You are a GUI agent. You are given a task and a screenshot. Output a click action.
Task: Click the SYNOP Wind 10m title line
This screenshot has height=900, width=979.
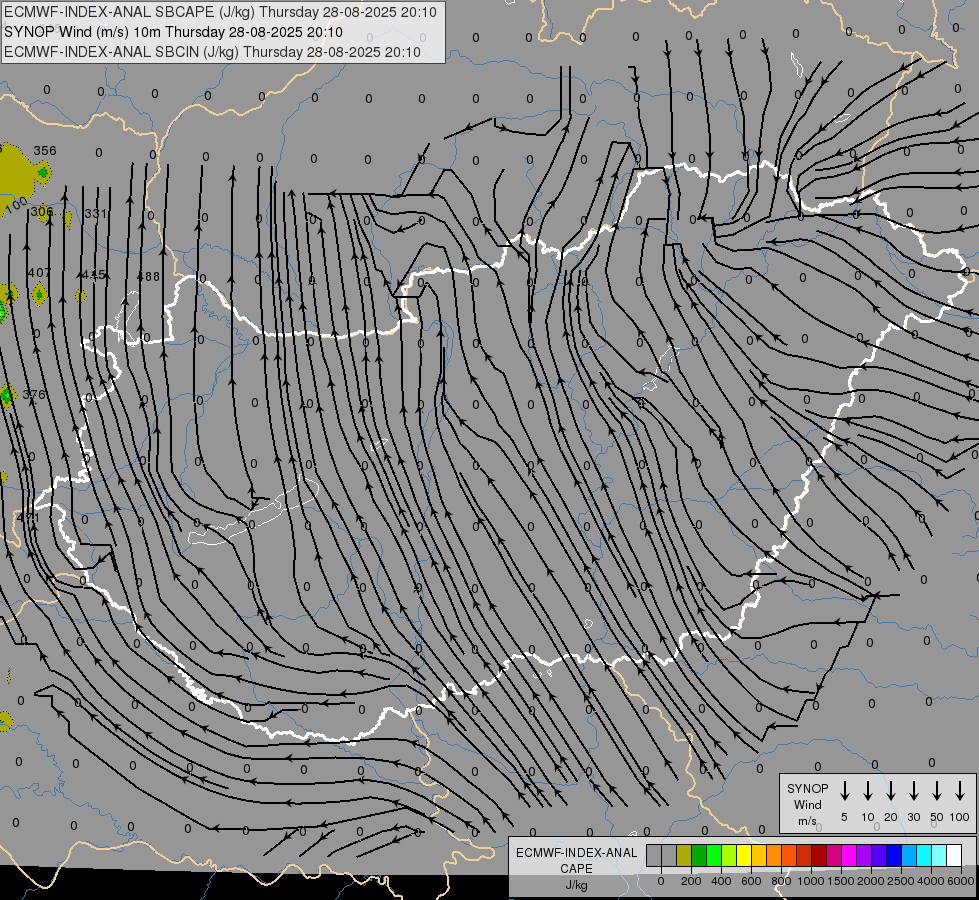[x=173, y=32]
